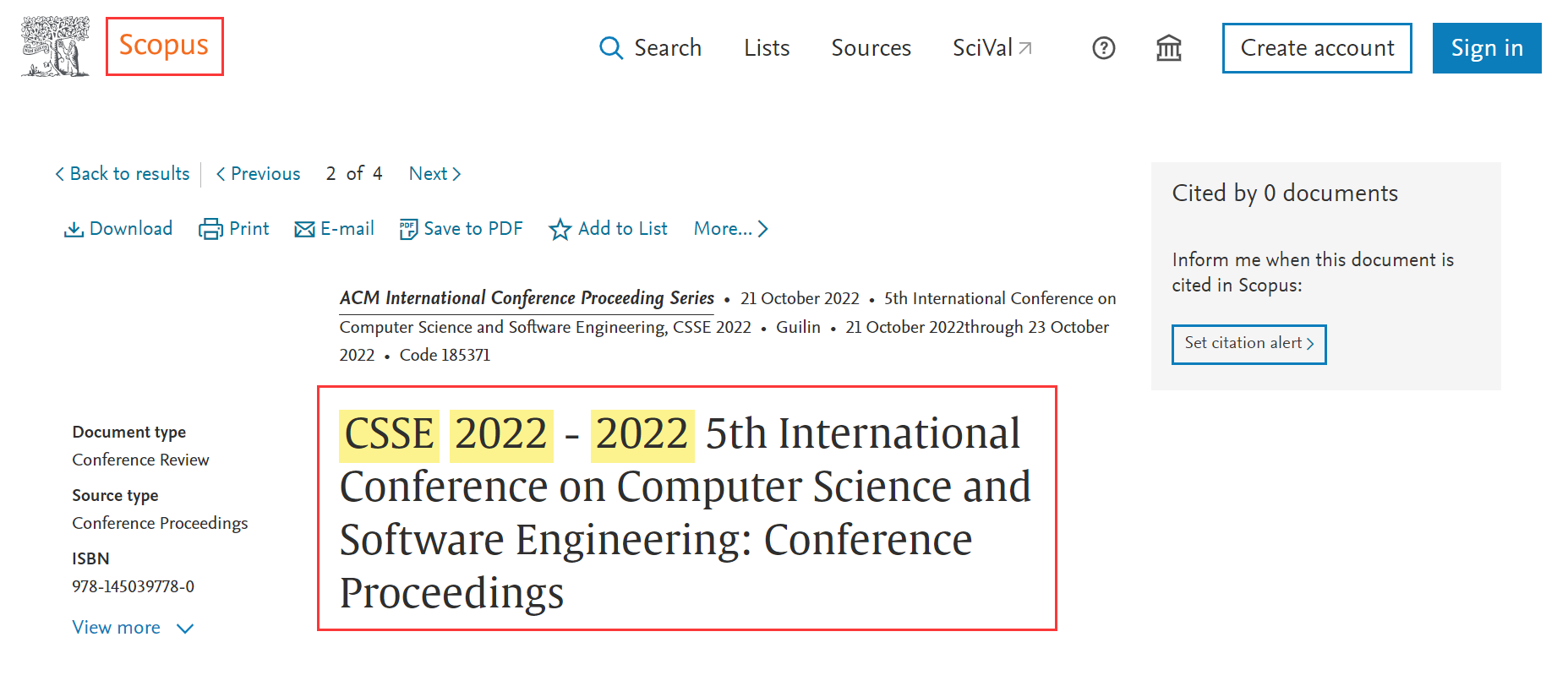Image resolution: width=1568 pixels, height=697 pixels.
Task: Click the Elsevier tree logo
Action: pos(55,46)
